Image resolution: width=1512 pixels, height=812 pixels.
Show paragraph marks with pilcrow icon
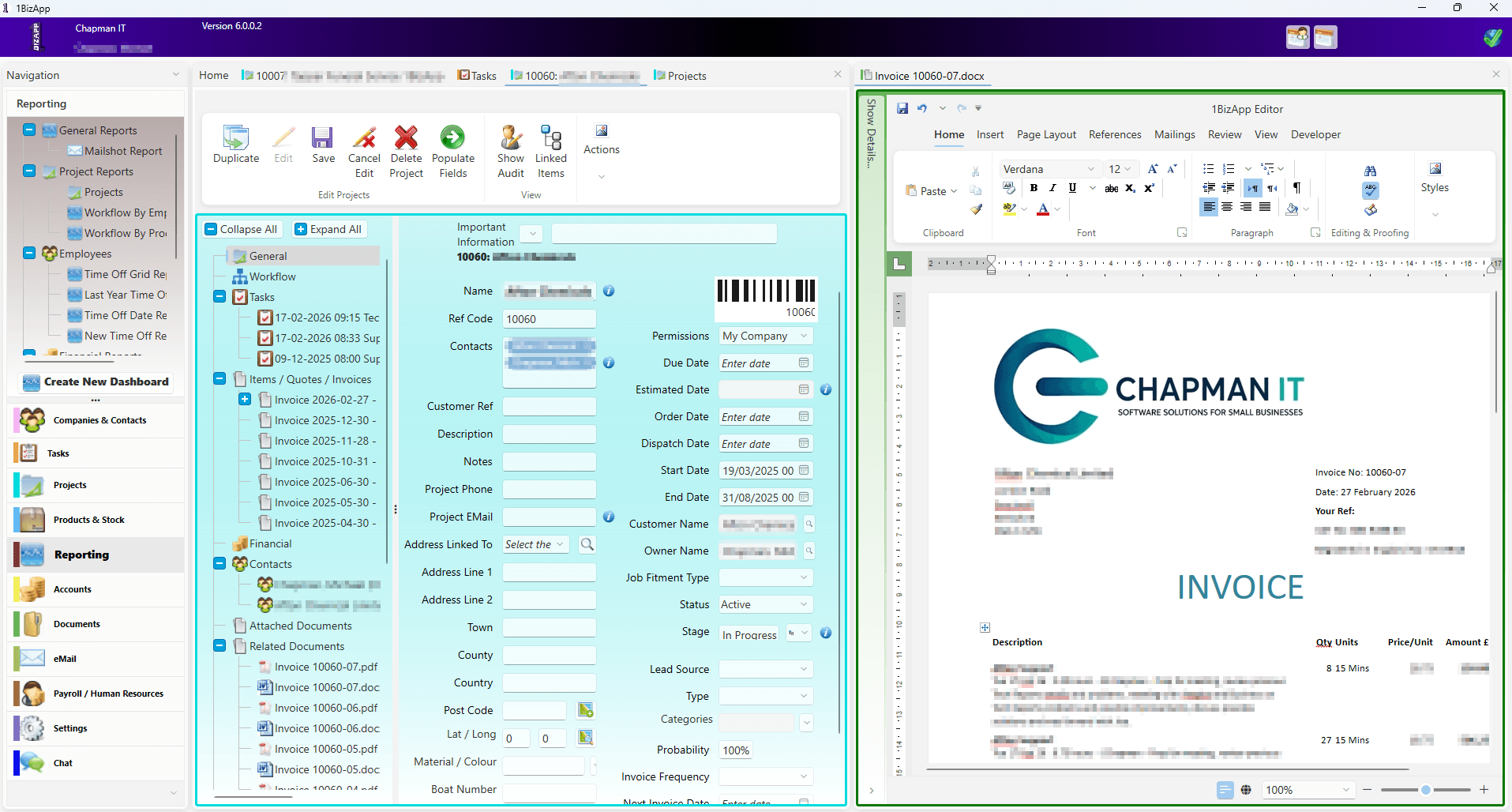click(x=1296, y=188)
